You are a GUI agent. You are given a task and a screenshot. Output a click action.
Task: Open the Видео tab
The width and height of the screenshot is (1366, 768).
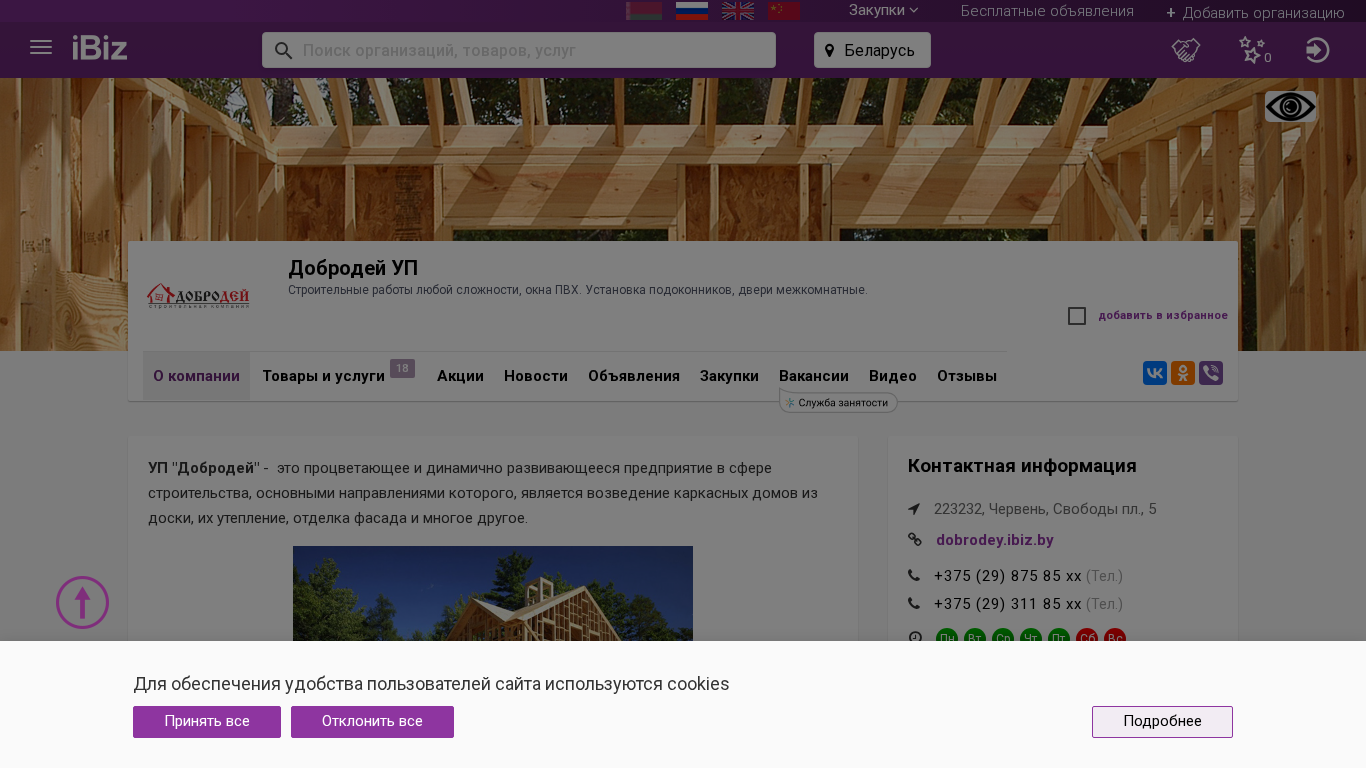click(893, 376)
